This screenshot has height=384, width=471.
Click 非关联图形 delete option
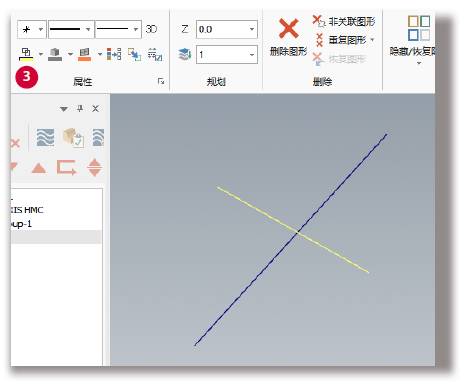[344, 22]
